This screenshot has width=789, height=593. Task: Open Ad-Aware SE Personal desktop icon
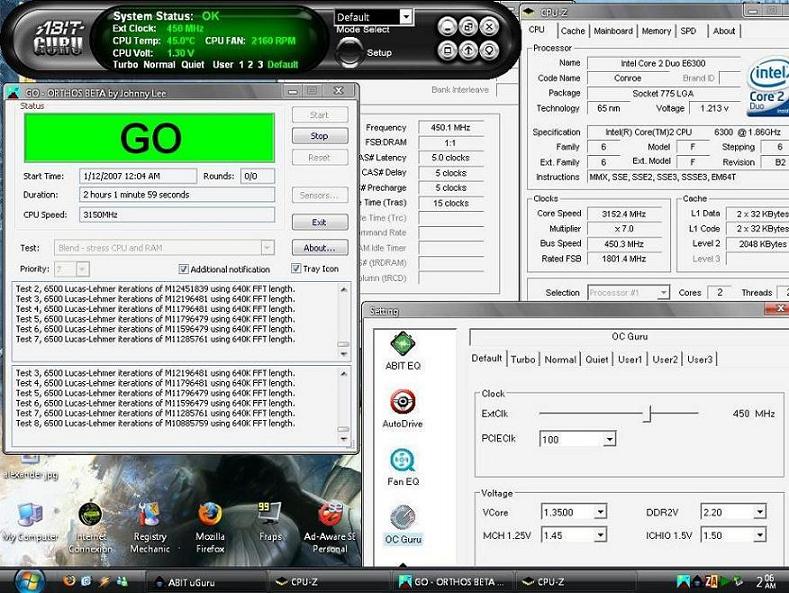click(330, 528)
